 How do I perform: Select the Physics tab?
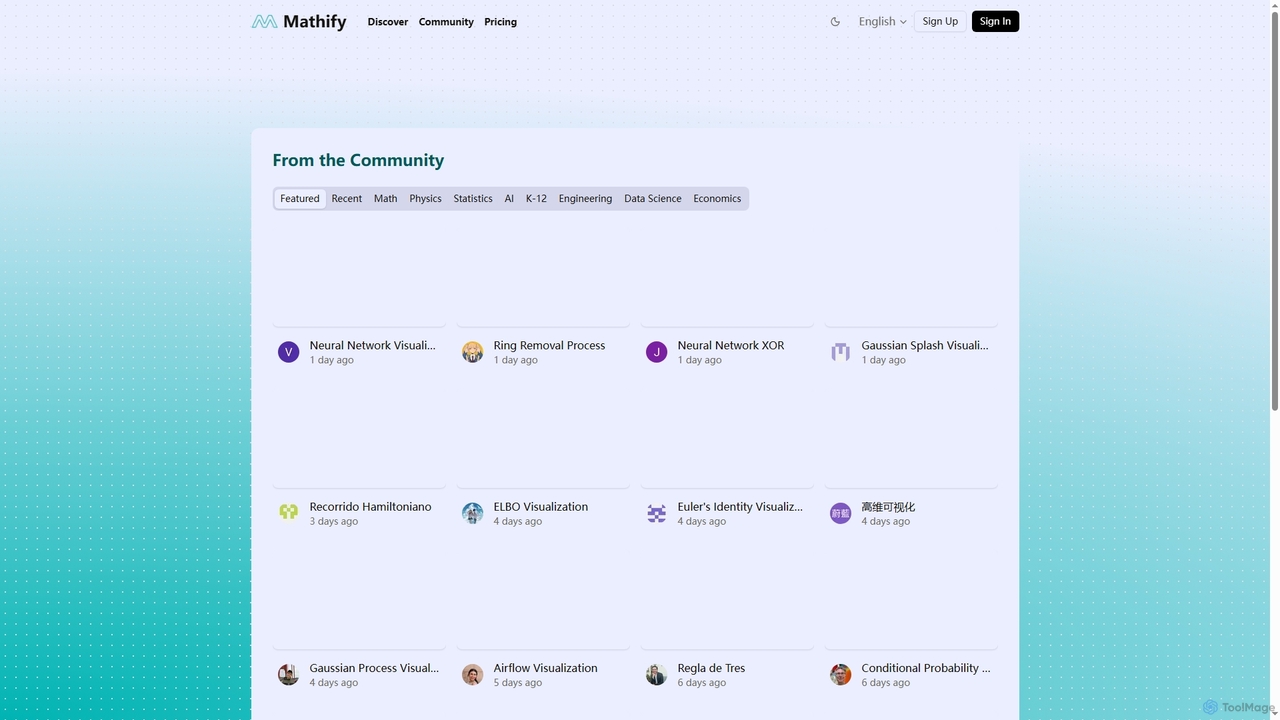(425, 198)
